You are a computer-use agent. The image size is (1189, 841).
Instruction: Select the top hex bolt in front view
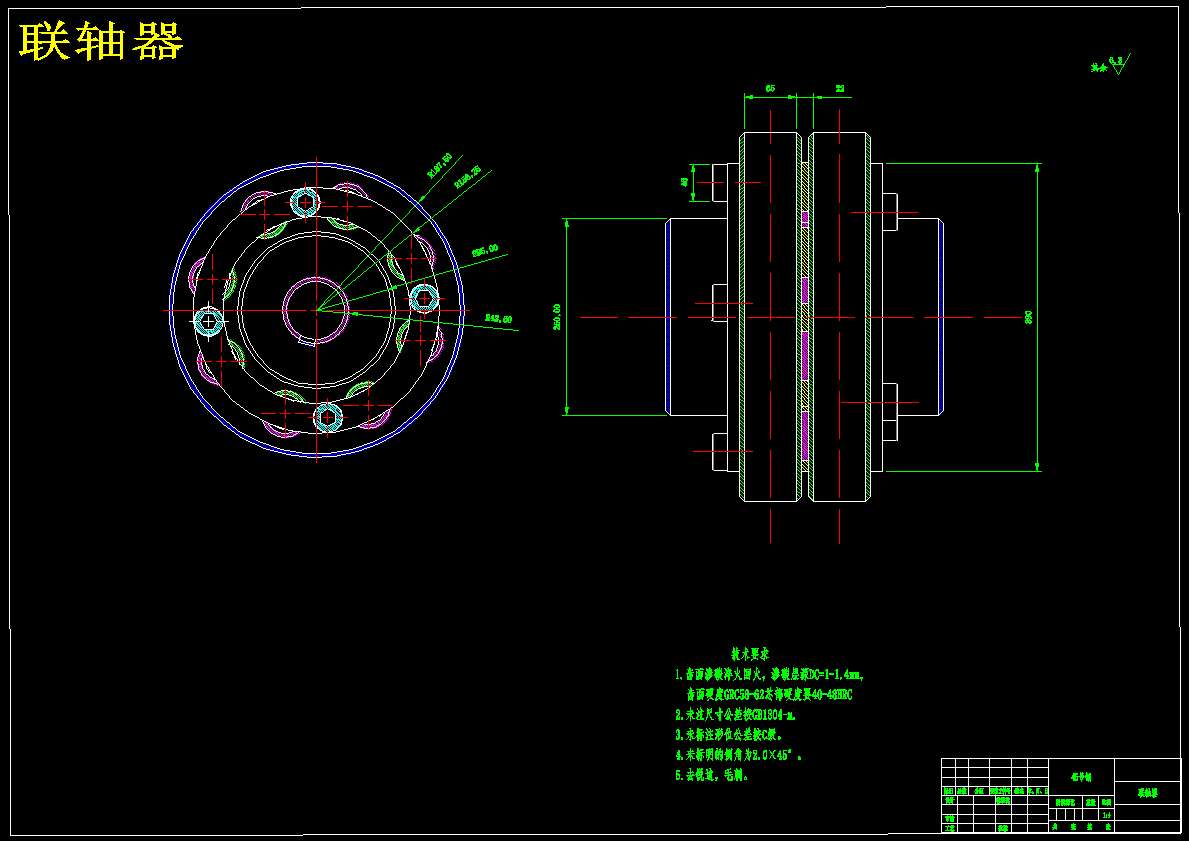tap(306, 202)
